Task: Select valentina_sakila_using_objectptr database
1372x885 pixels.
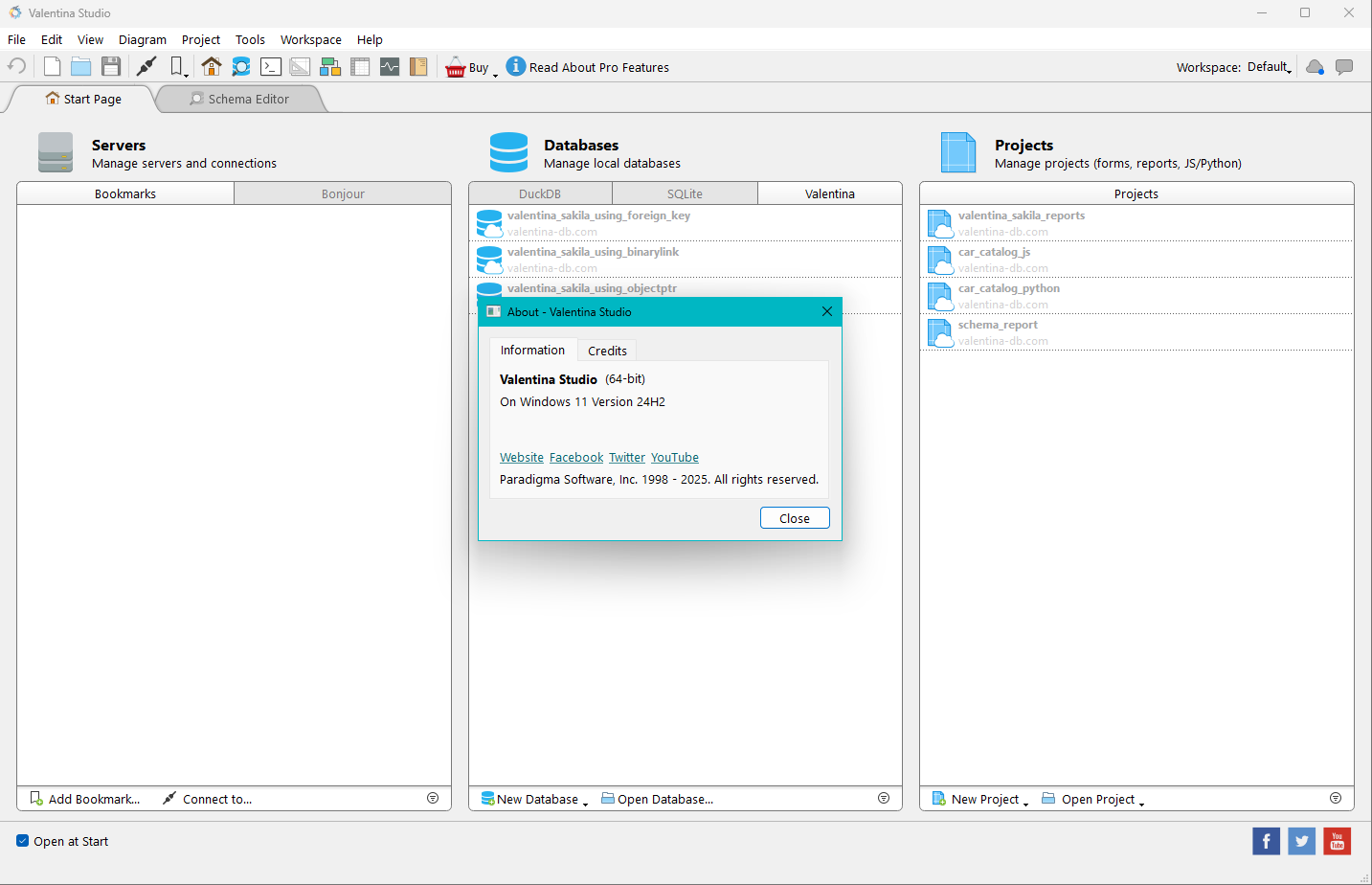Action: point(686,289)
